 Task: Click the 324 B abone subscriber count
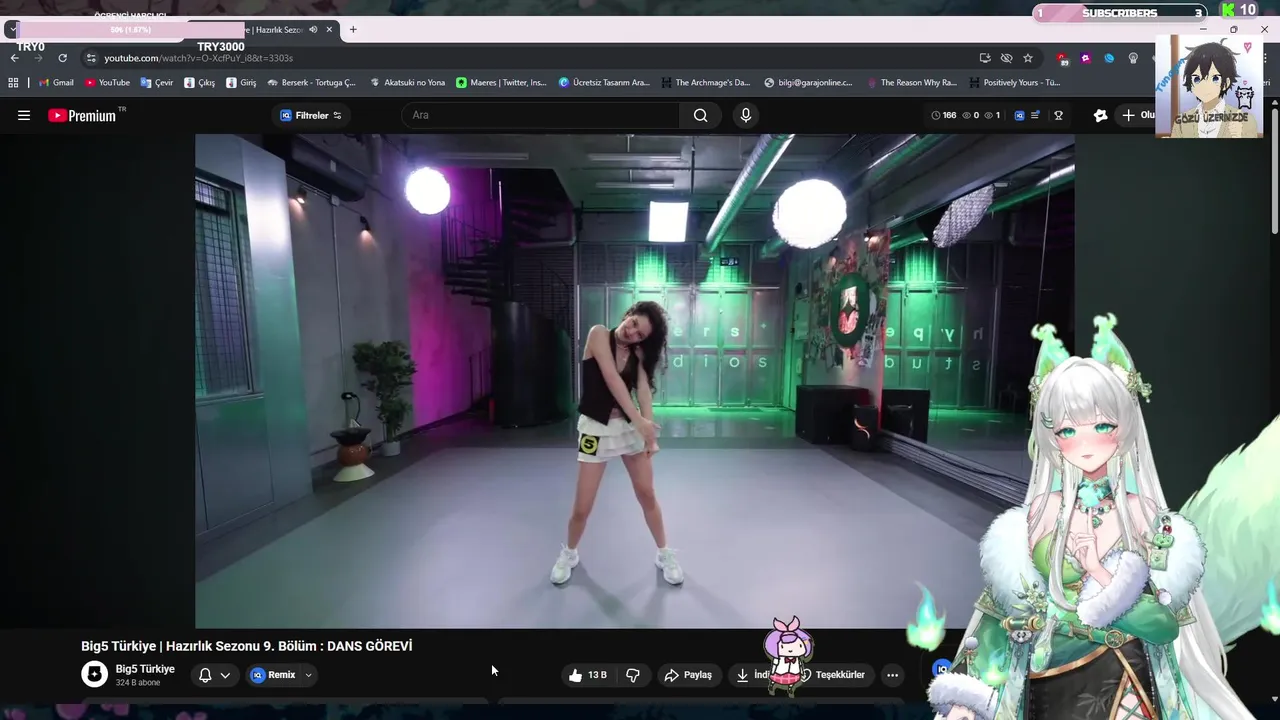pos(138,683)
